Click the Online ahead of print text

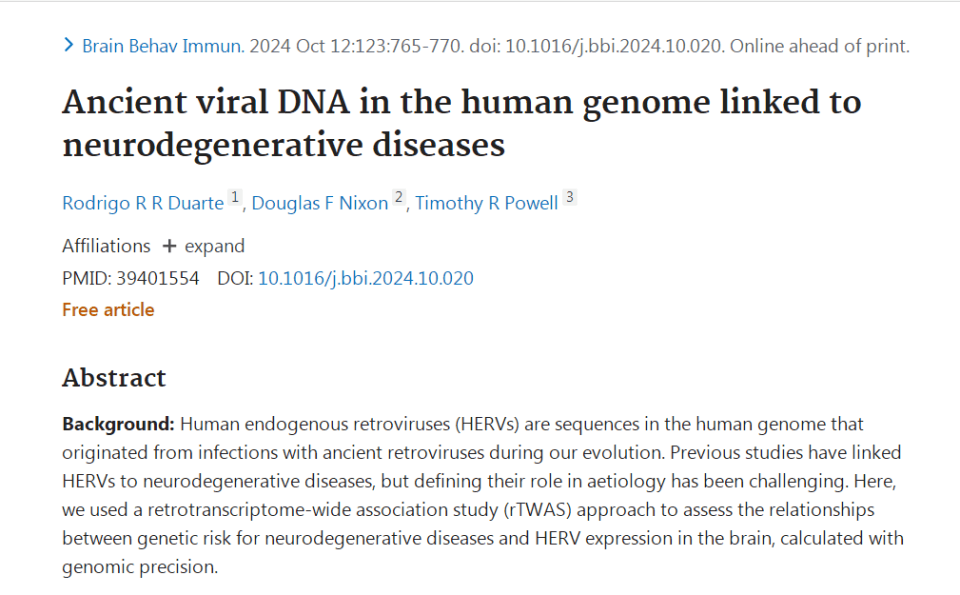(x=820, y=46)
